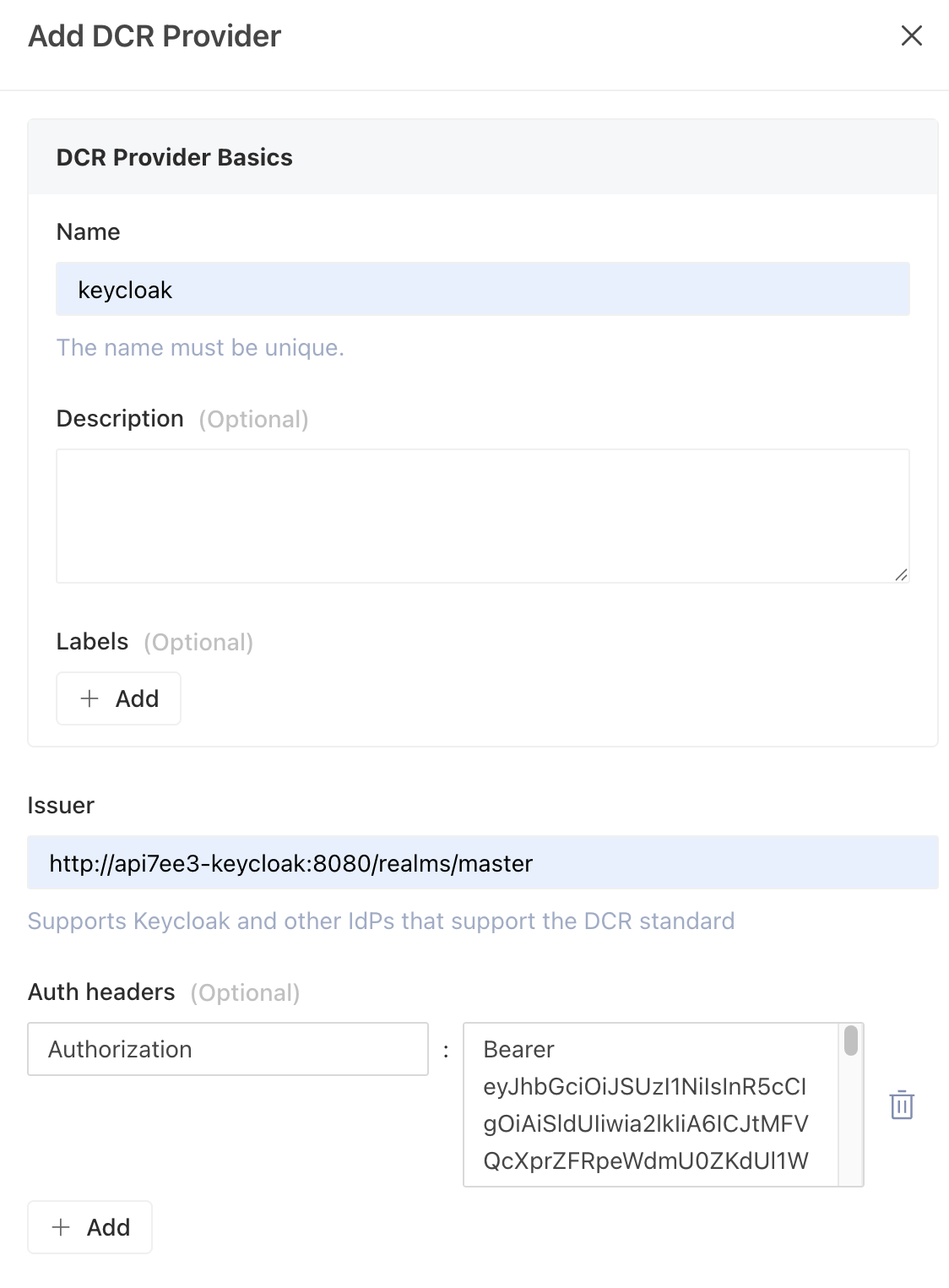Click the X icon in the dialog corner
The height and width of the screenshot is (1288, 949).
[x=913, y=36]
